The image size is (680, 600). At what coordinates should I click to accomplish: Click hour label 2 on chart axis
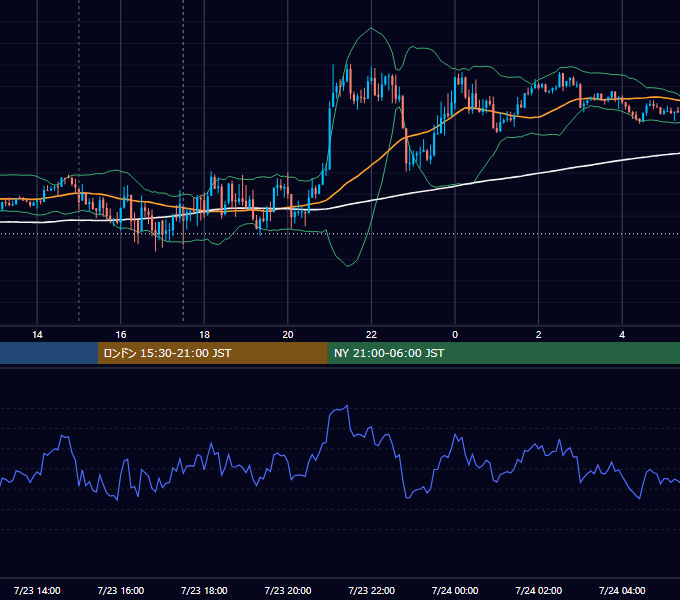point(539,335)
